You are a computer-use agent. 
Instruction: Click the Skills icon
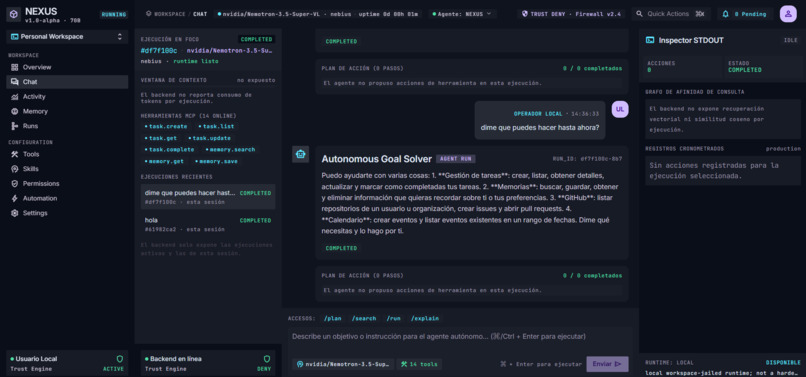click(x=14, y=169)
